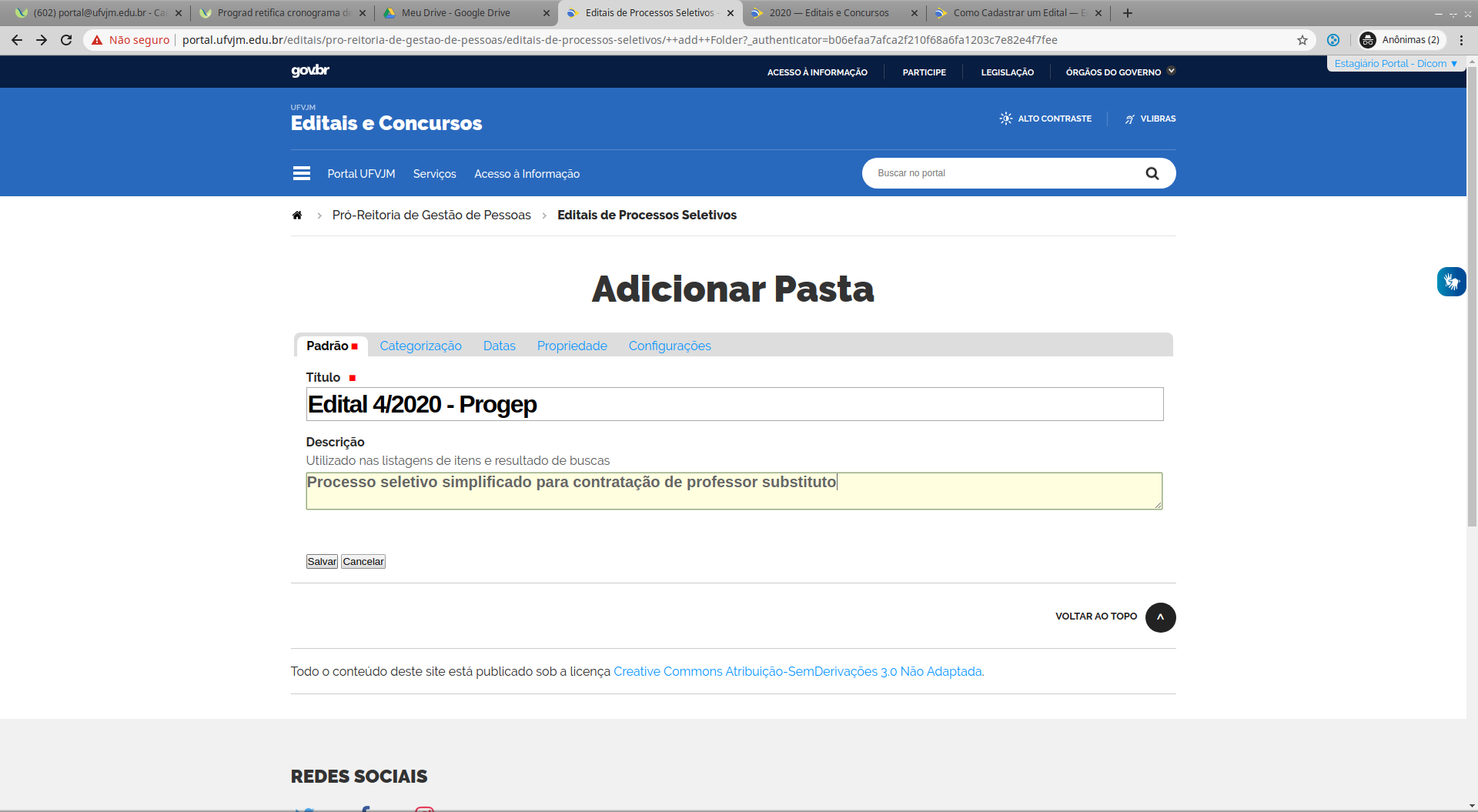The height and width of the screenshot is (812, 1478).
Task: Click the page vertical scrollbar
Action: coord(1471,308)
